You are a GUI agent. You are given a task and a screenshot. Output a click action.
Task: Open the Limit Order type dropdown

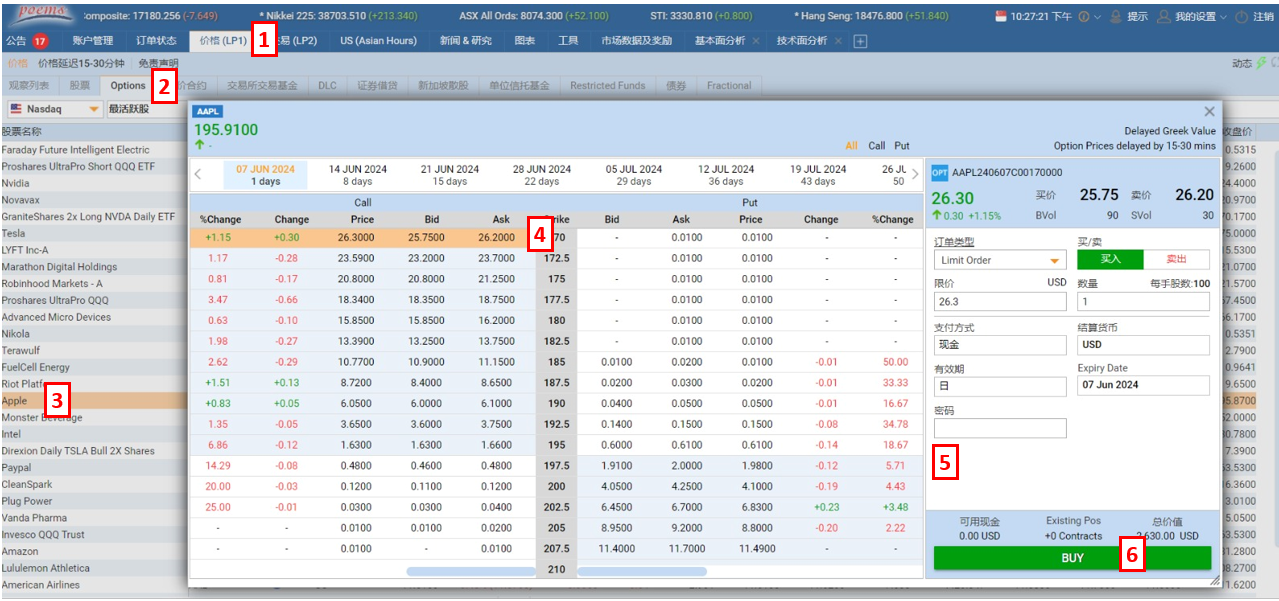point(1000,260)
